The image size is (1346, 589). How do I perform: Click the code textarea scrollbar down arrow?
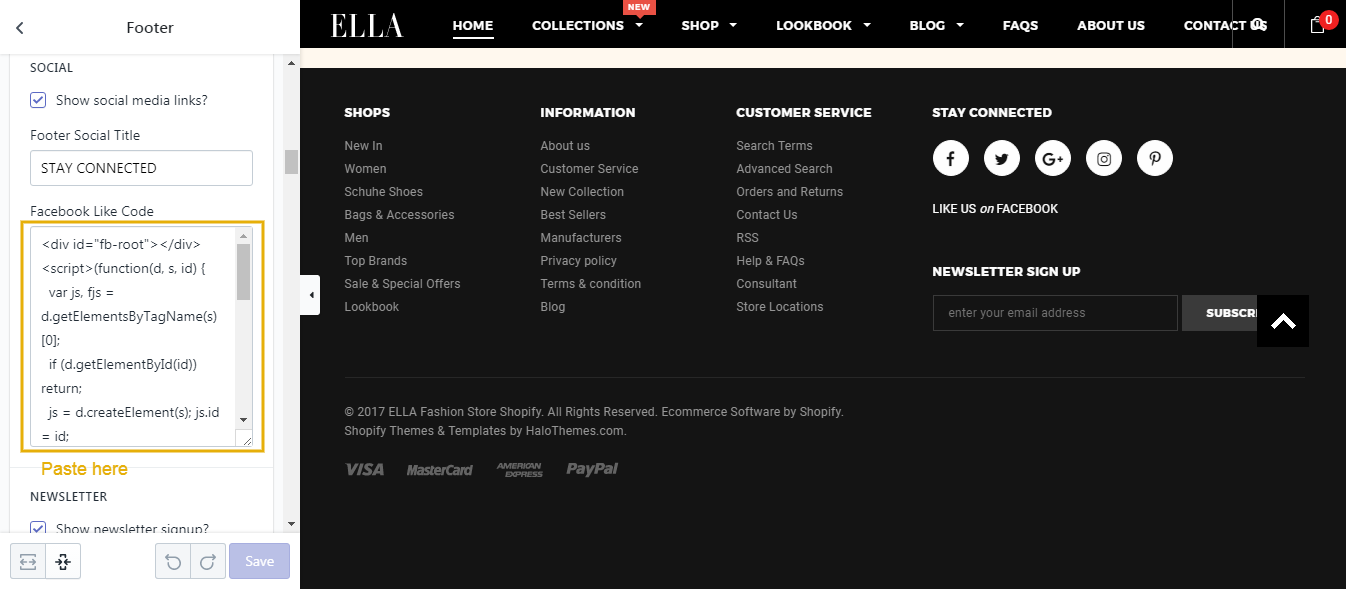coord(243,419)
